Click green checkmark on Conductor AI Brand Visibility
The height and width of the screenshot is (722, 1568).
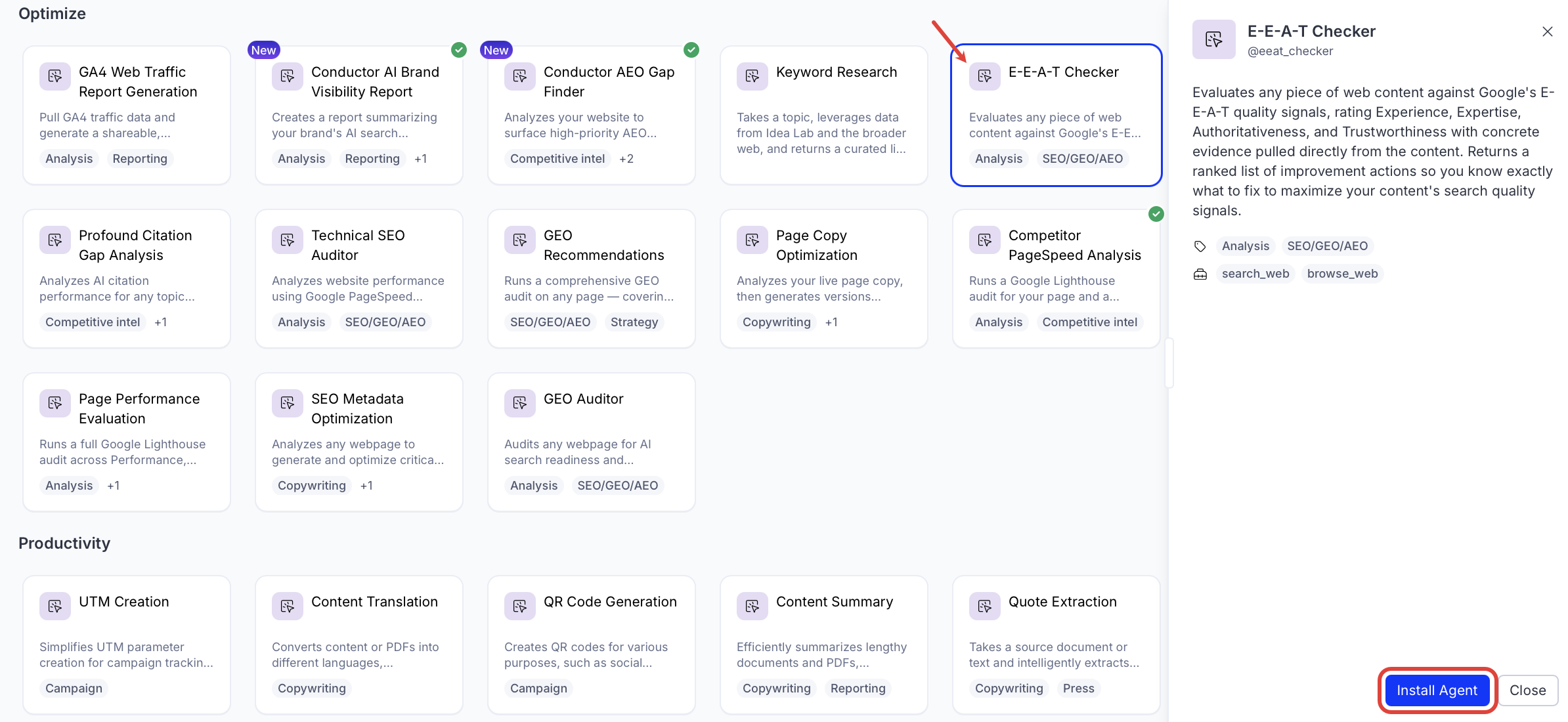point(459,50)
